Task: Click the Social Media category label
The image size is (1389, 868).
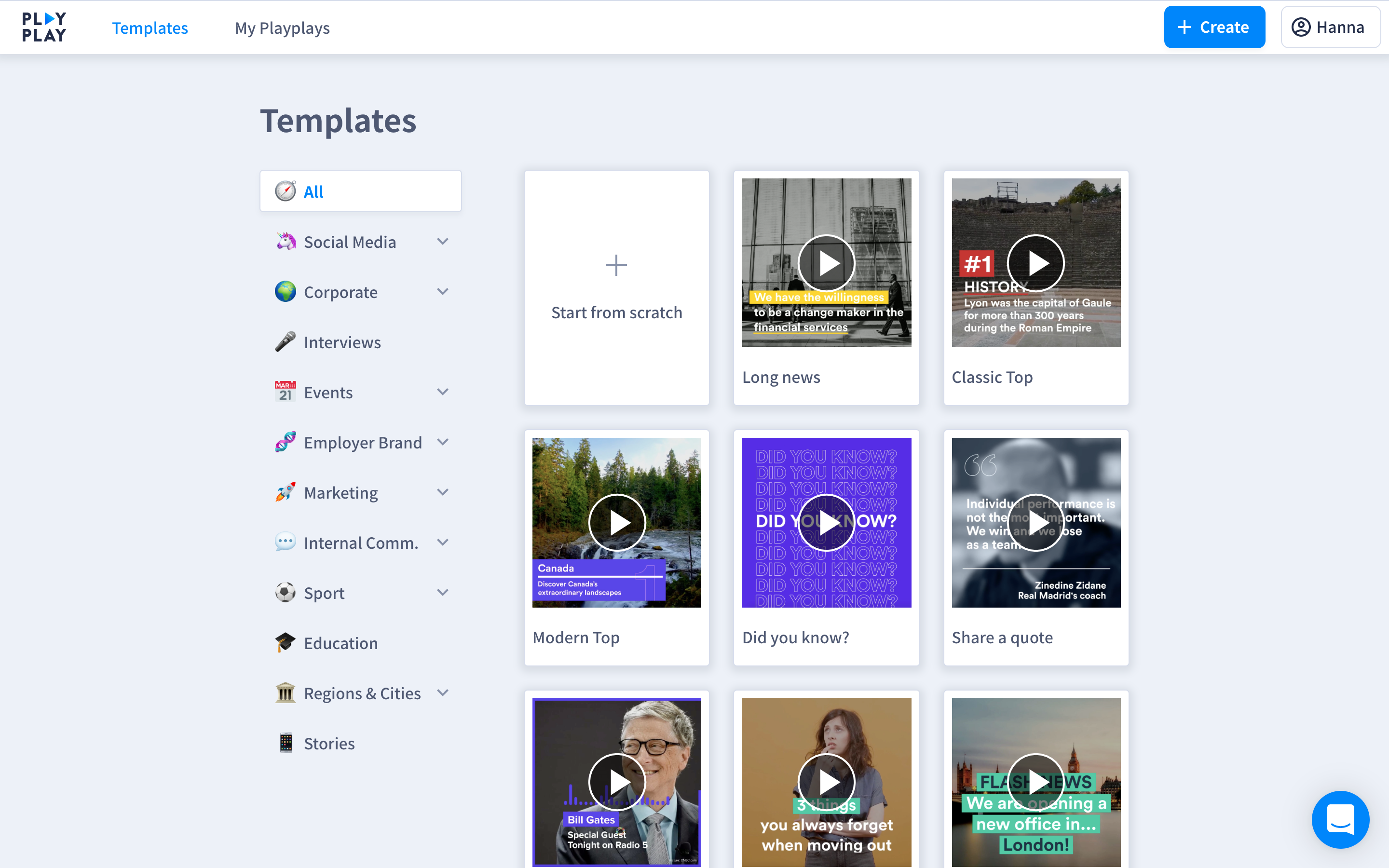Action: coord(350,242)
